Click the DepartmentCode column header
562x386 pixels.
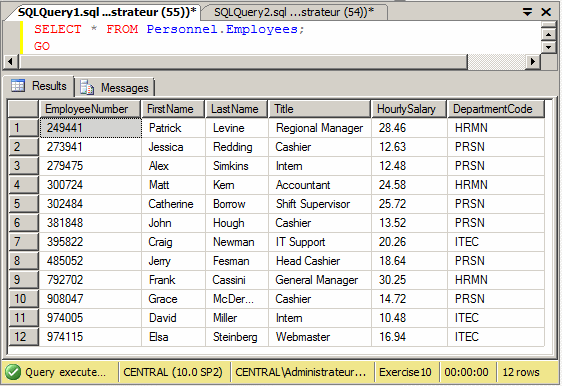pyautogui.click(x=496, y=109)
